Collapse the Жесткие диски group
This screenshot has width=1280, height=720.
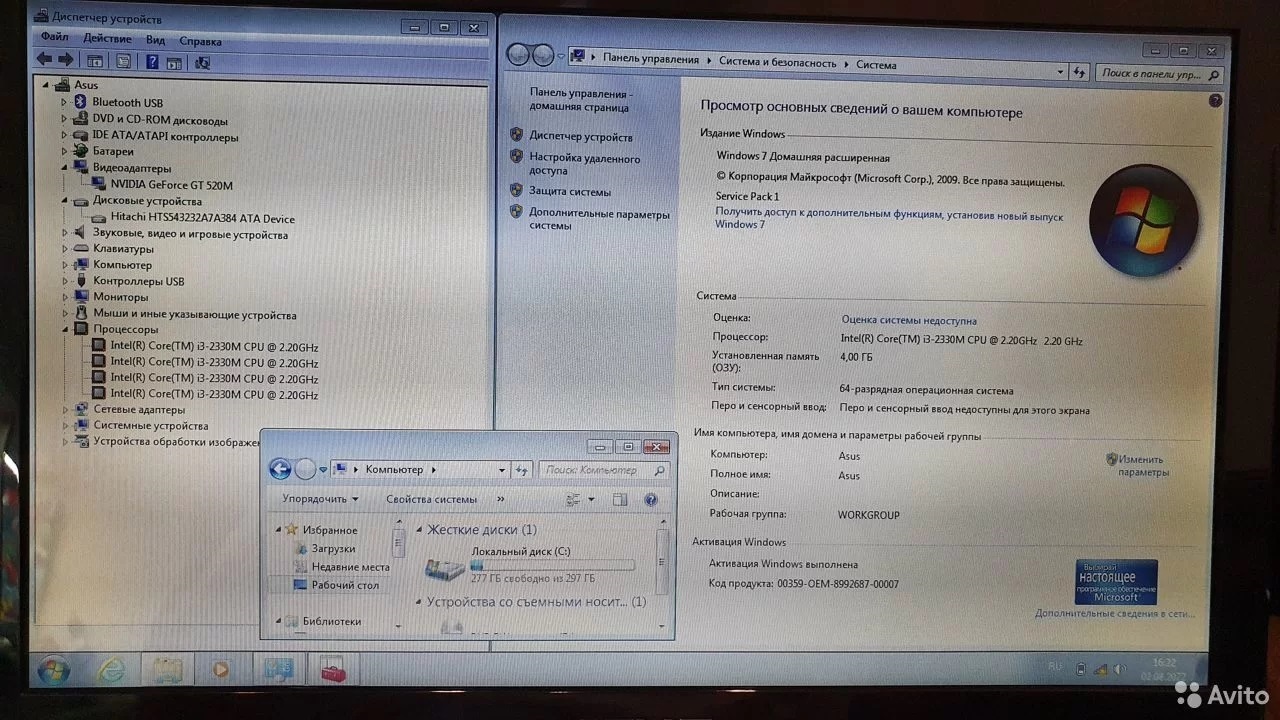[x=419, y=530]
